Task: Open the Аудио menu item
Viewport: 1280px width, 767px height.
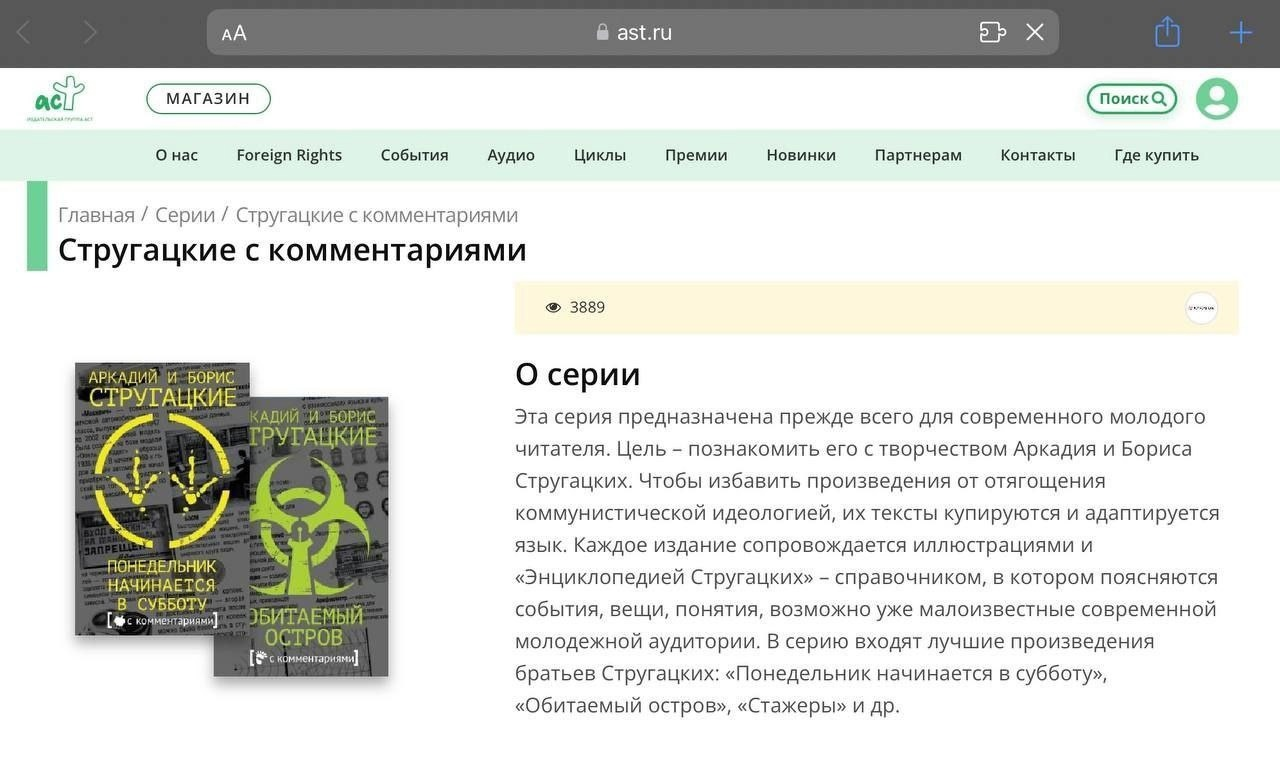Action: coord(511,155)
